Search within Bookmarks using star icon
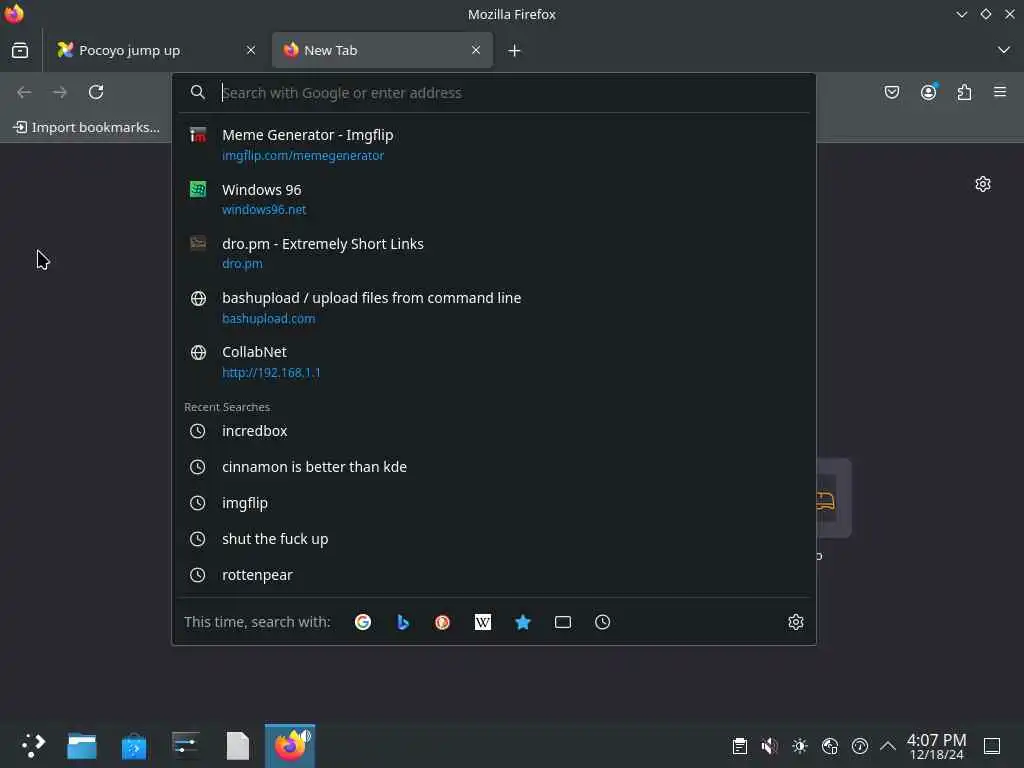 coord(522,622)
